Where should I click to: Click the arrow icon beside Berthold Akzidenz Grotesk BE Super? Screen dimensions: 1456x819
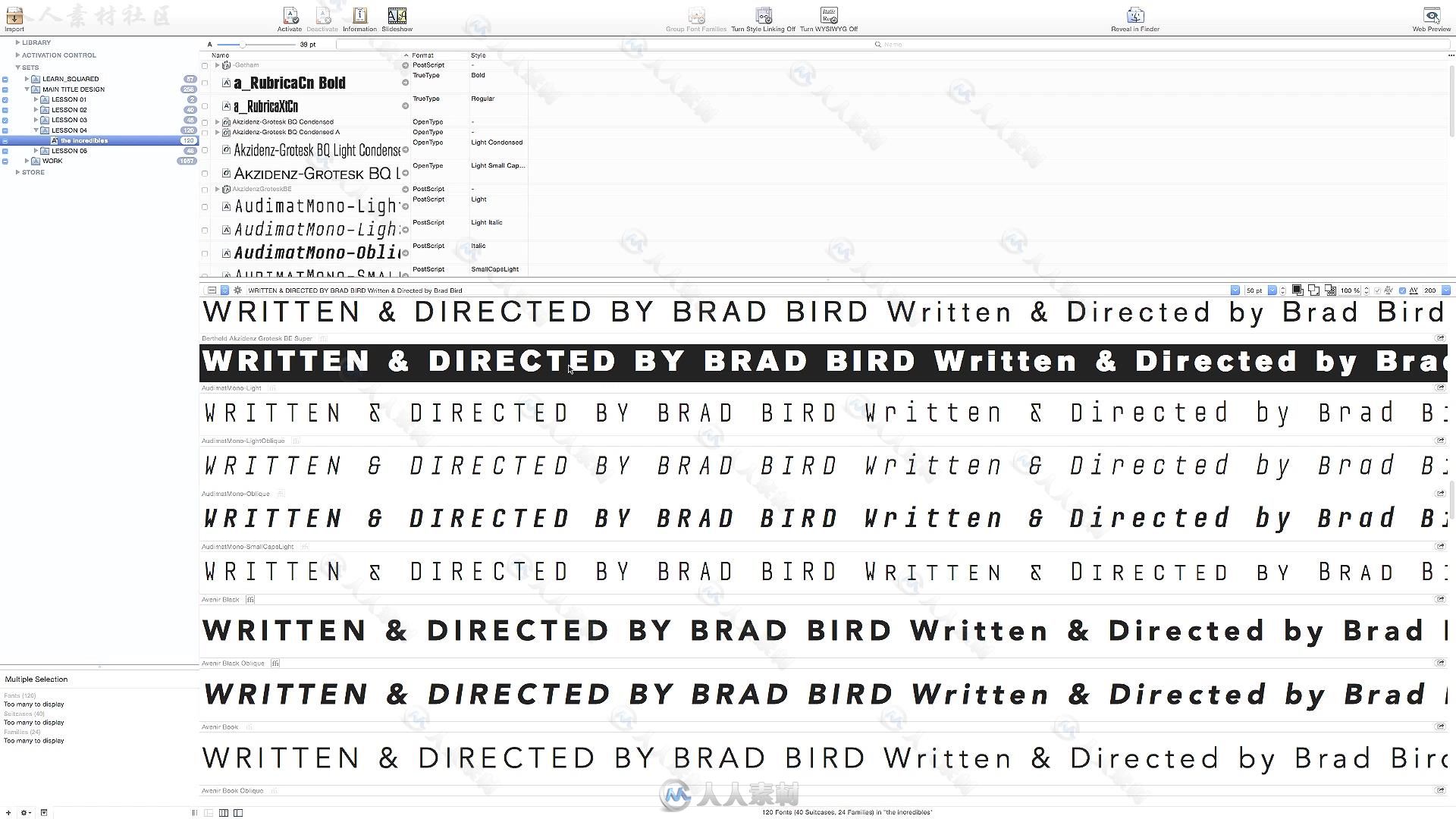(x=1440, y=338)
